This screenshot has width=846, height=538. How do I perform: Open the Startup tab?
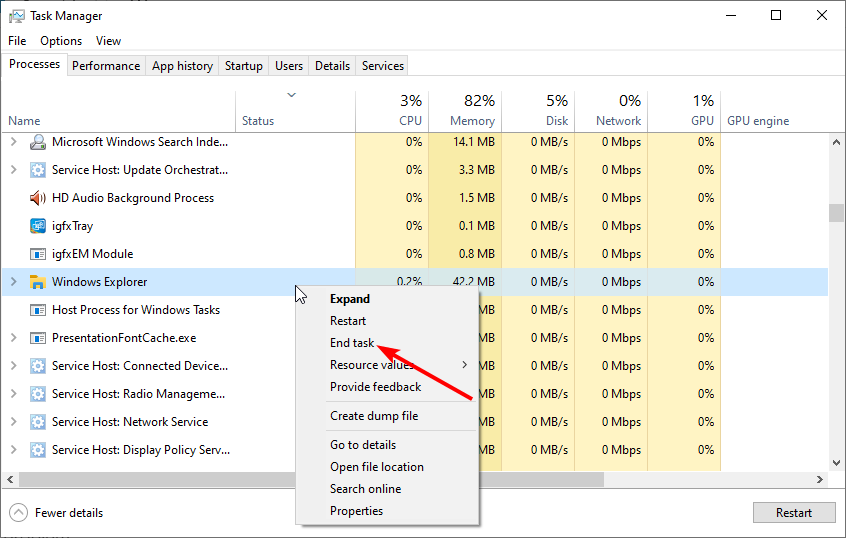coord(244,66)
